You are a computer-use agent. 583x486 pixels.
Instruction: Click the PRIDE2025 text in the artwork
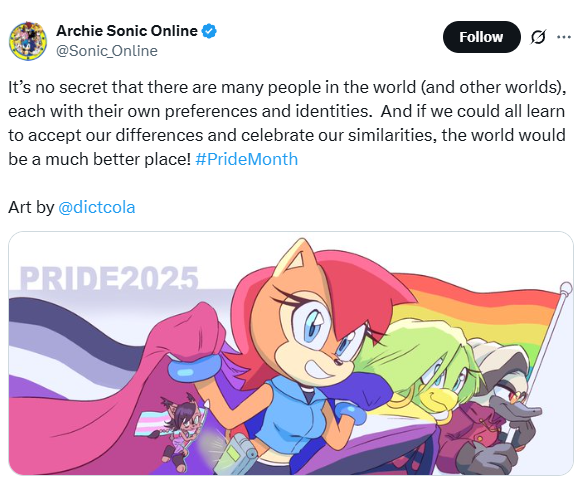[109, 277]
